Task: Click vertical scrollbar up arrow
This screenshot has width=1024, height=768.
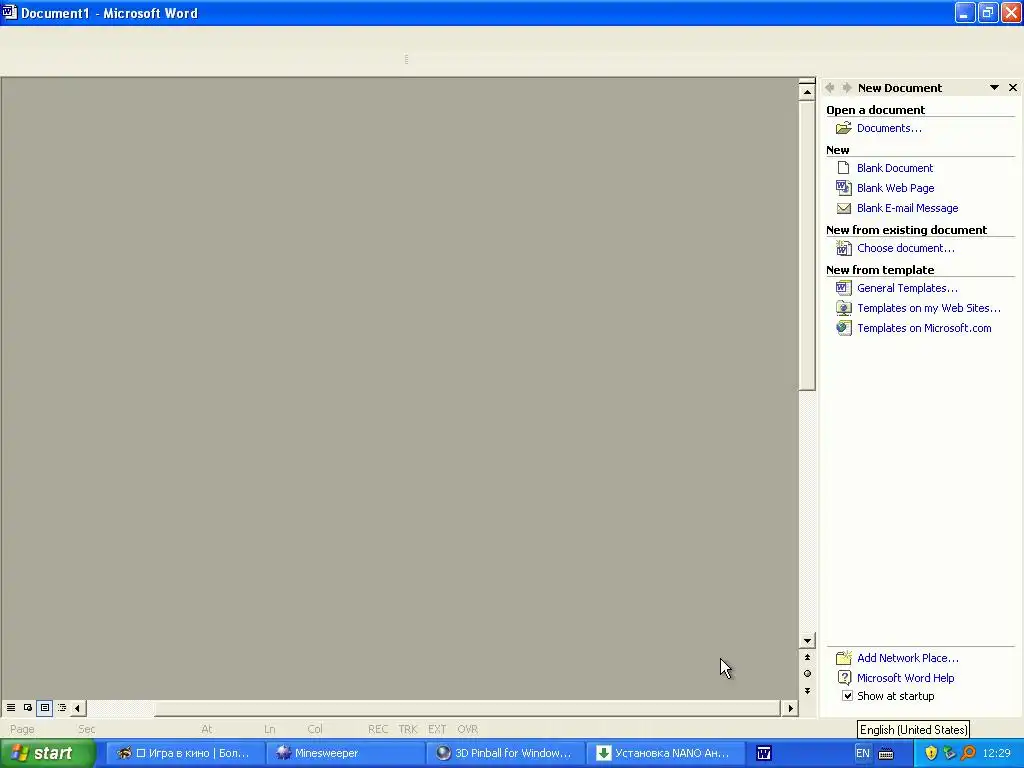Action: coord(807,92)
